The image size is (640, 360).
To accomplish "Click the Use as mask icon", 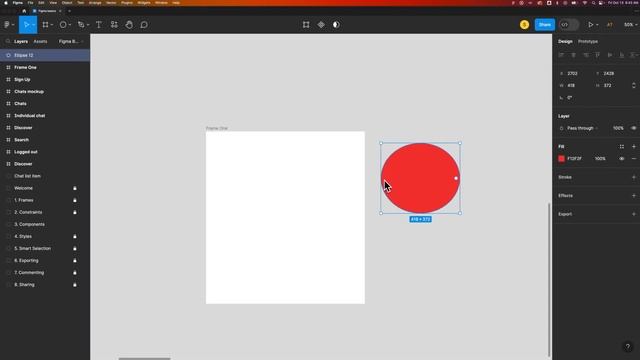I will pos(336,25).
